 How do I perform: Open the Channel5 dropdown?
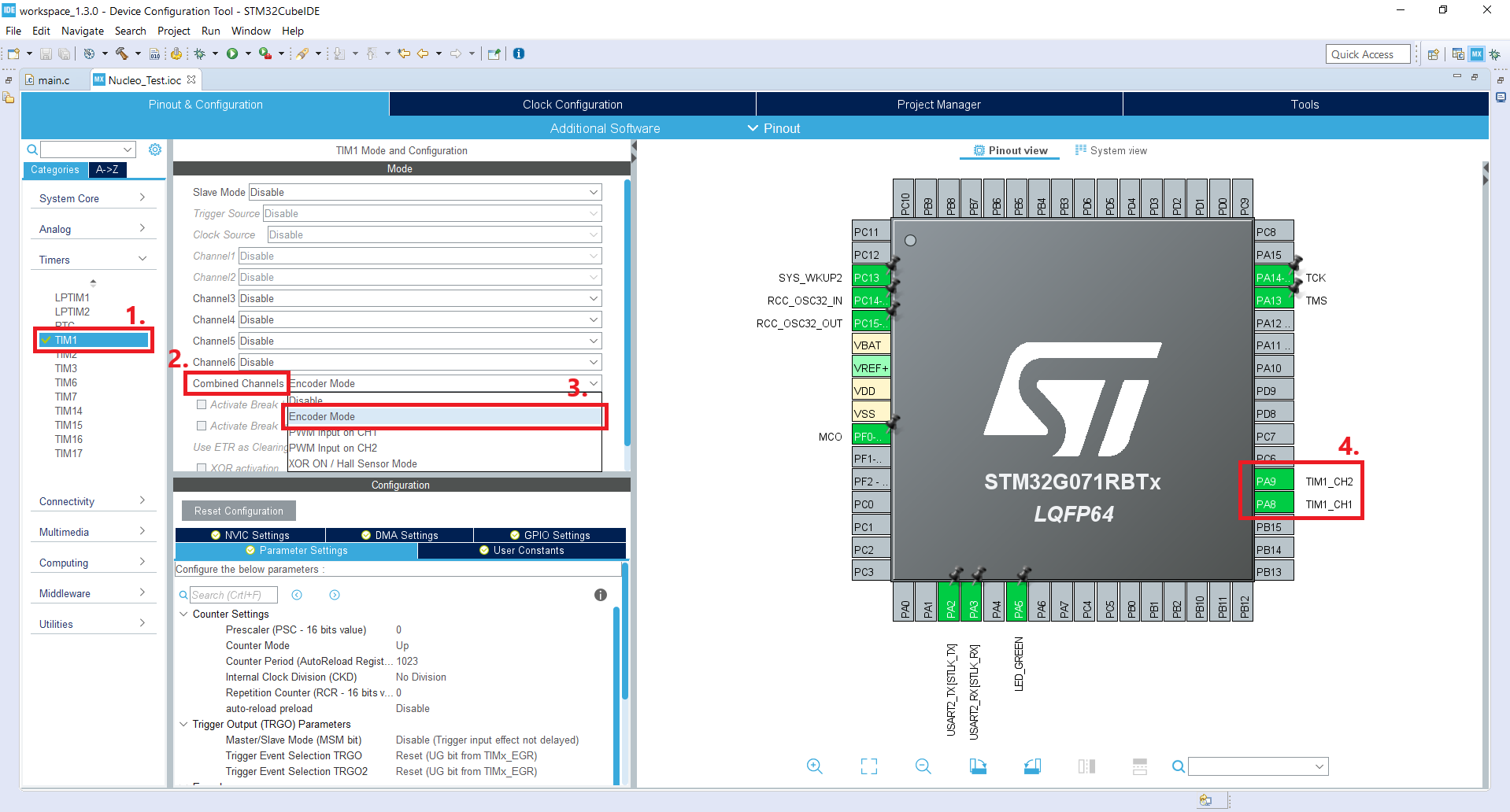click(x=420, y=341)
